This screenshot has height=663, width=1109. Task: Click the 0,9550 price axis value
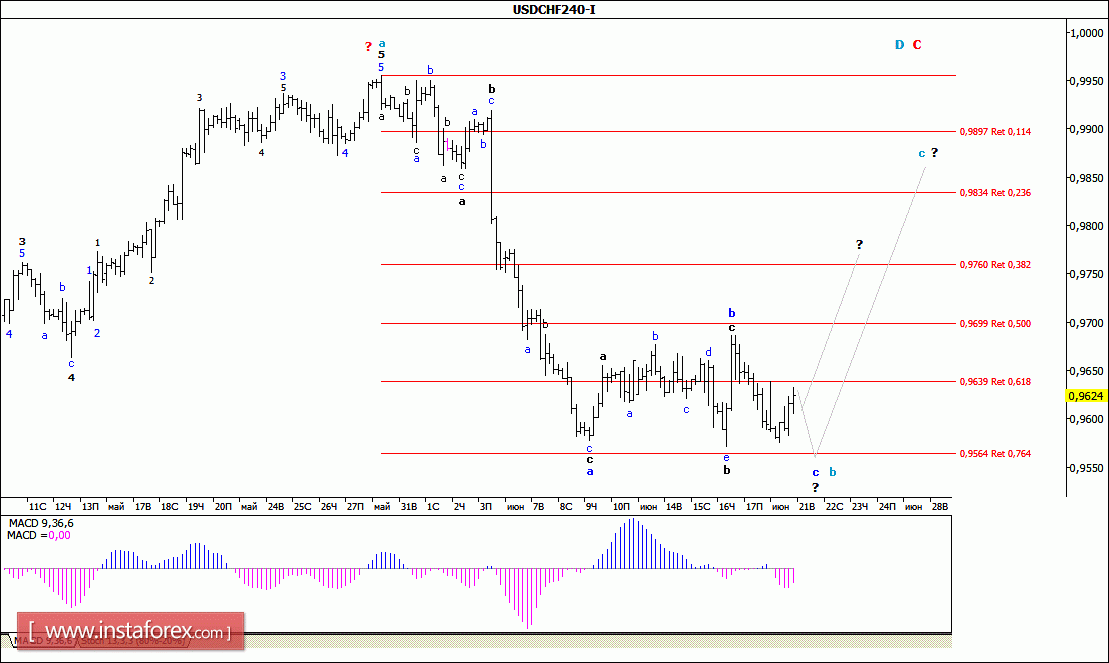point(1086,468)
